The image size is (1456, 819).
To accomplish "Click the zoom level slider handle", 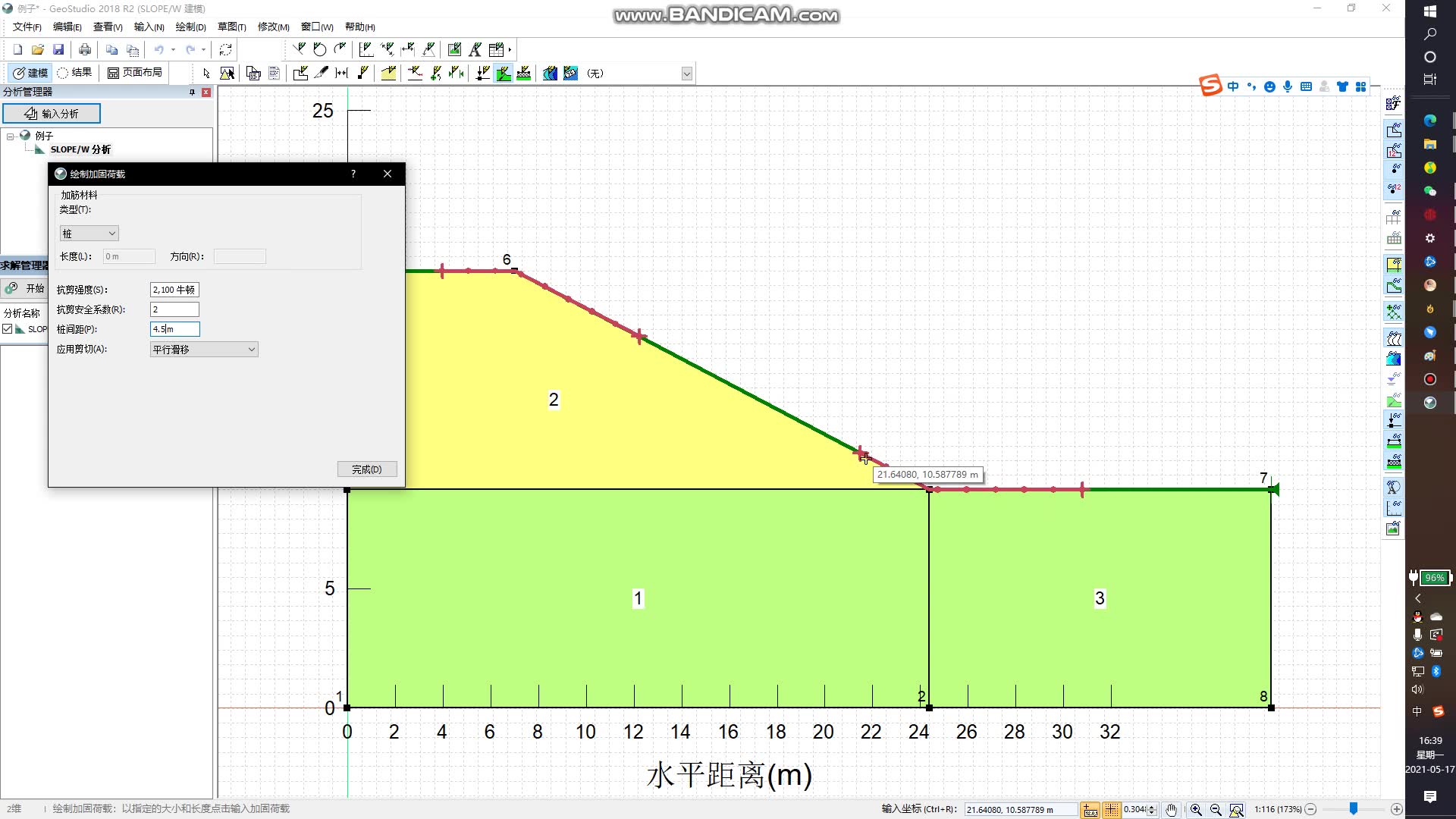I will (1353, 809).
